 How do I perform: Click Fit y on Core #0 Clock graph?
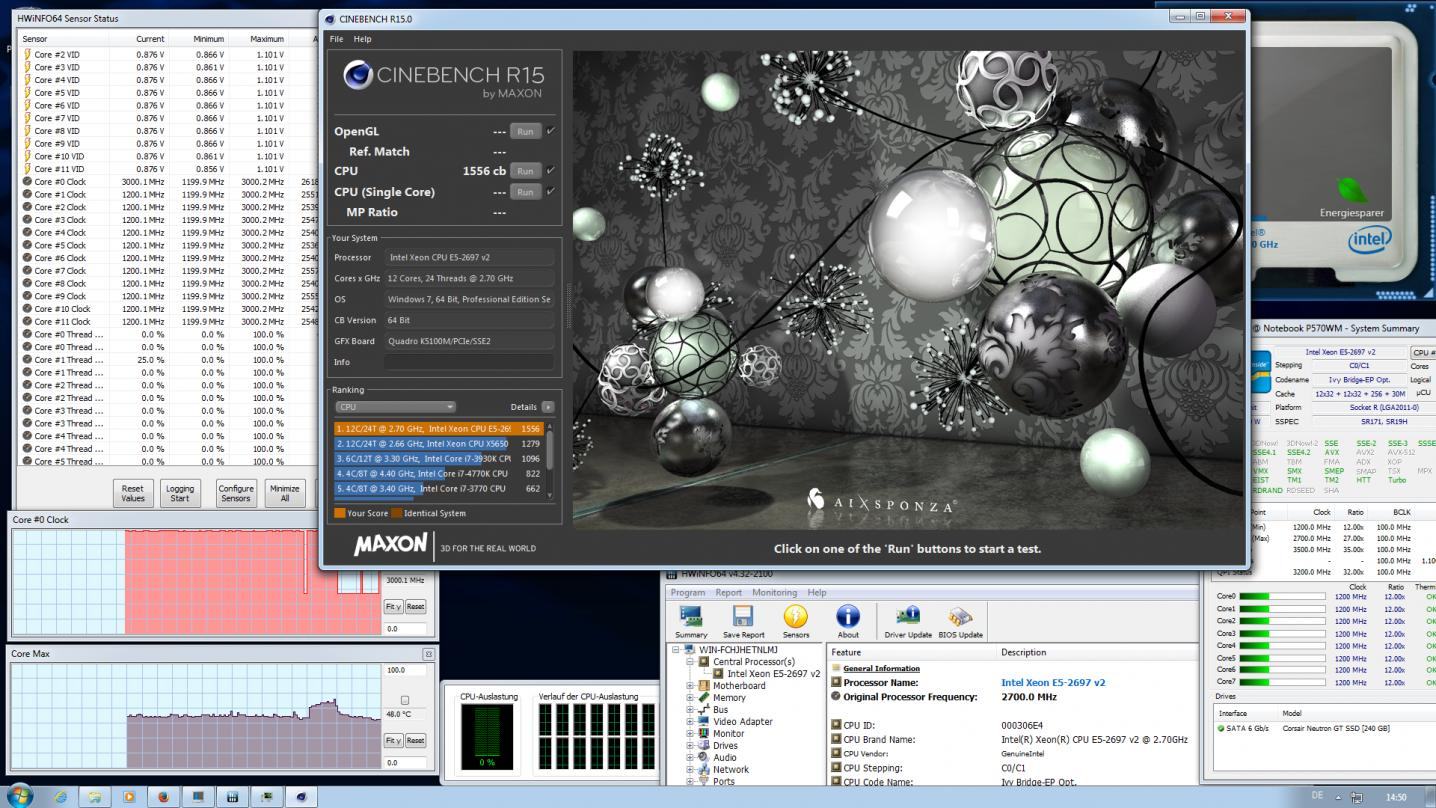tap(393, 606)
